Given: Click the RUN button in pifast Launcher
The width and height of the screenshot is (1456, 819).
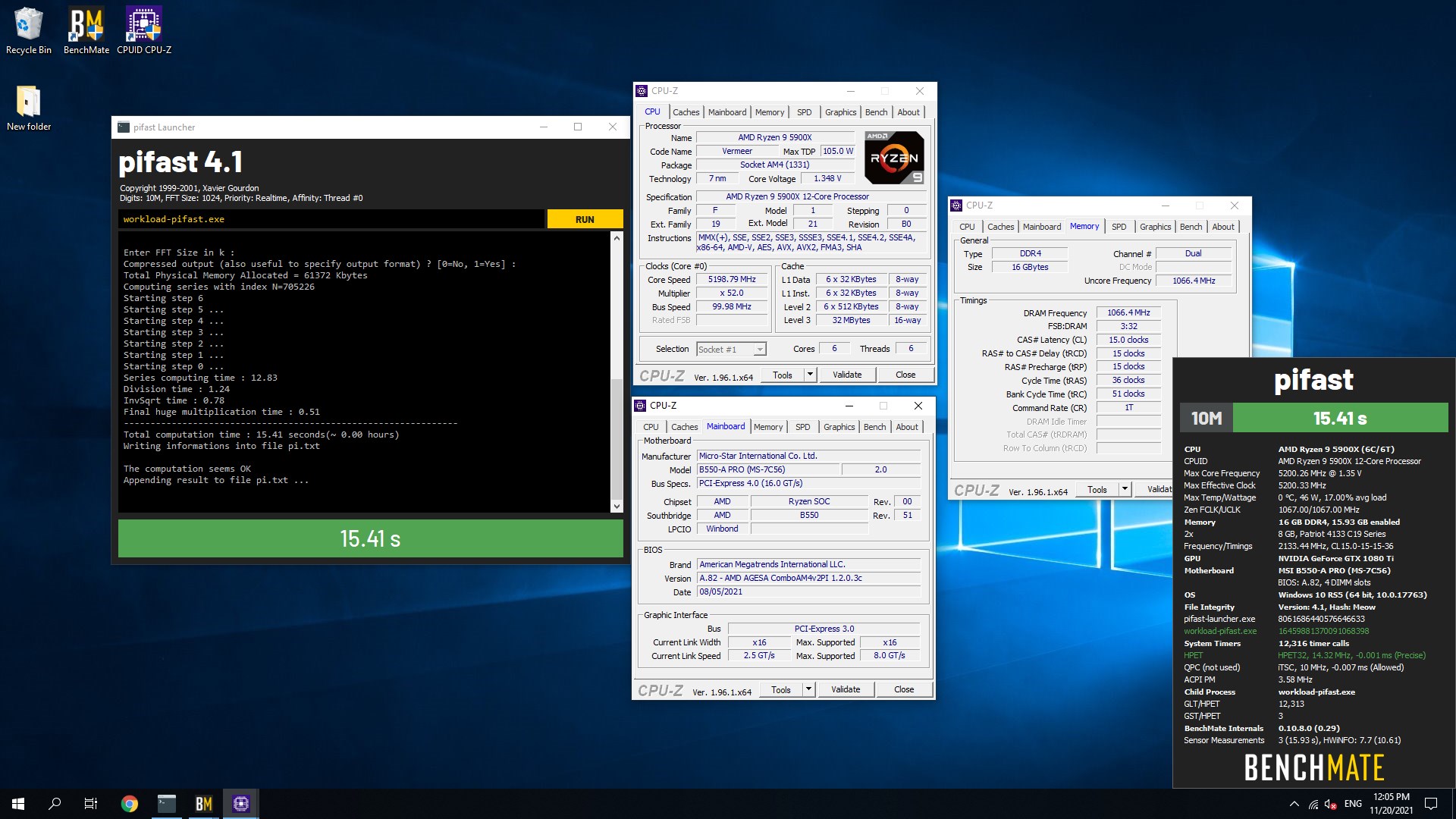Looking at the screenshot, I should tap(585, 219).
